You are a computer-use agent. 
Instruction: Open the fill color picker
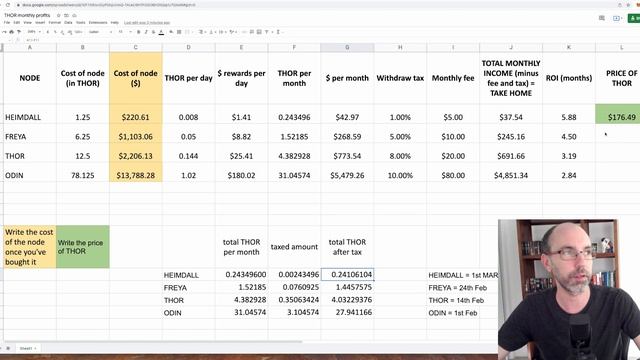(171, 32)
